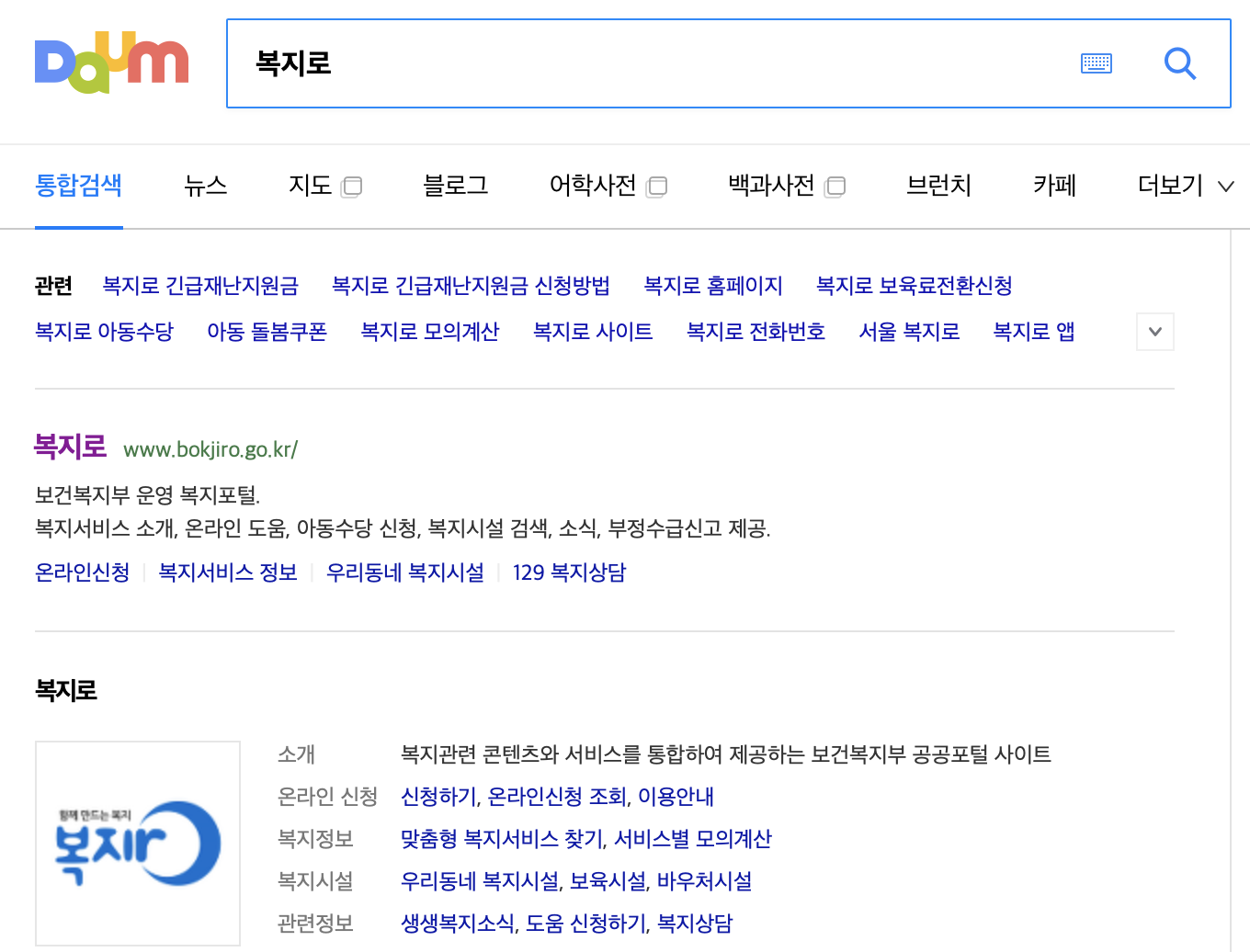
Task: Open the 복지서비스 정보 sublink
Action: [228, 572]
